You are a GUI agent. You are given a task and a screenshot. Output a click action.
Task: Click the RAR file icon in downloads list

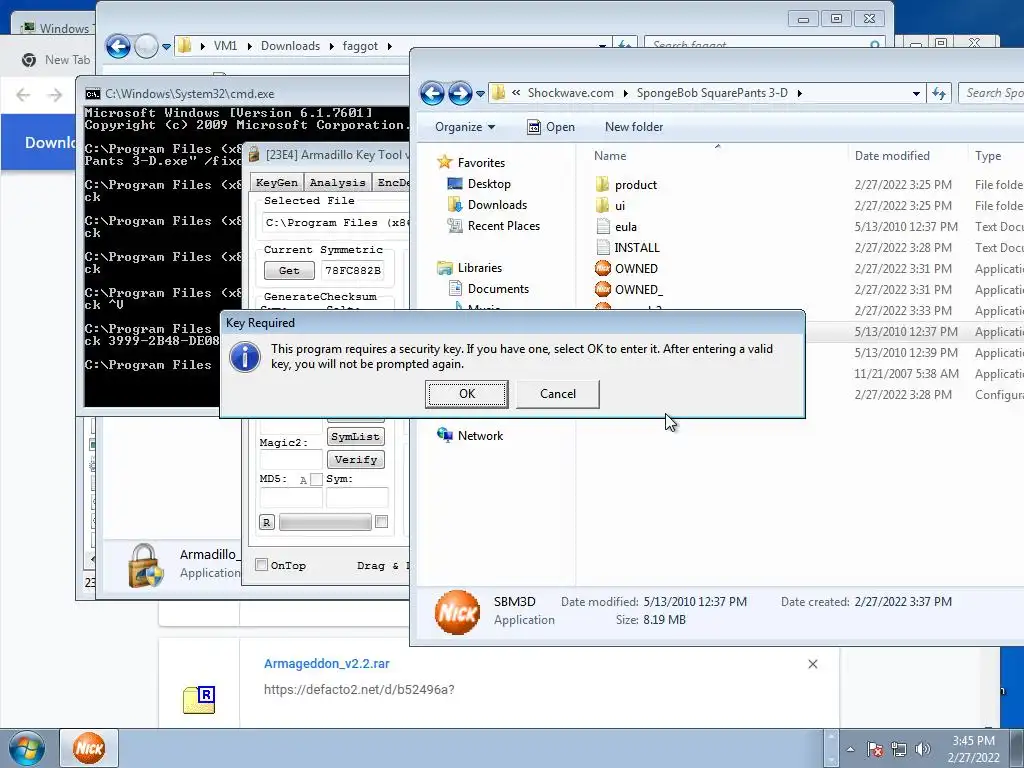point(199,699)
